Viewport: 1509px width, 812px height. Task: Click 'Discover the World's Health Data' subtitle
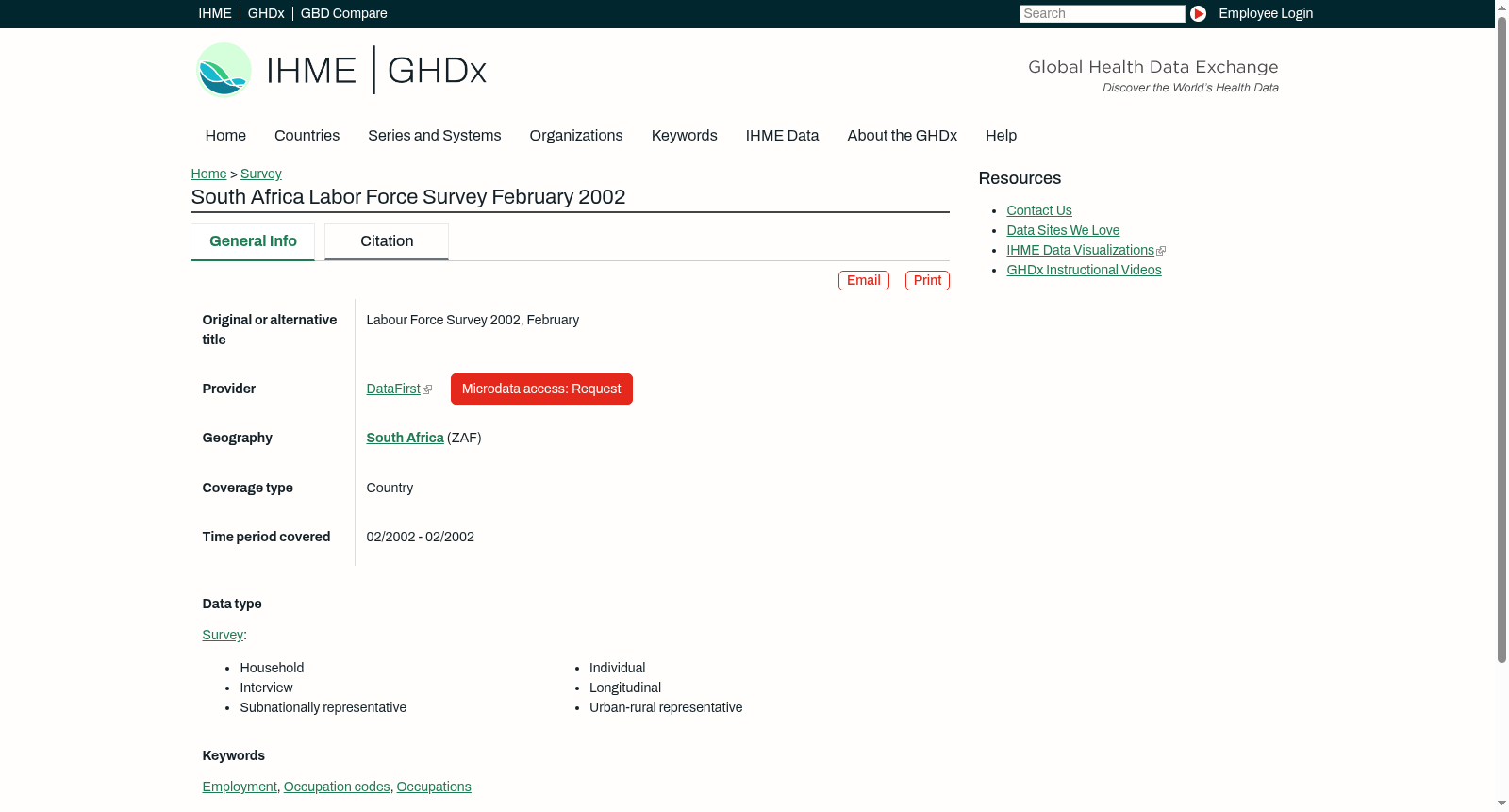(1190, 88)
